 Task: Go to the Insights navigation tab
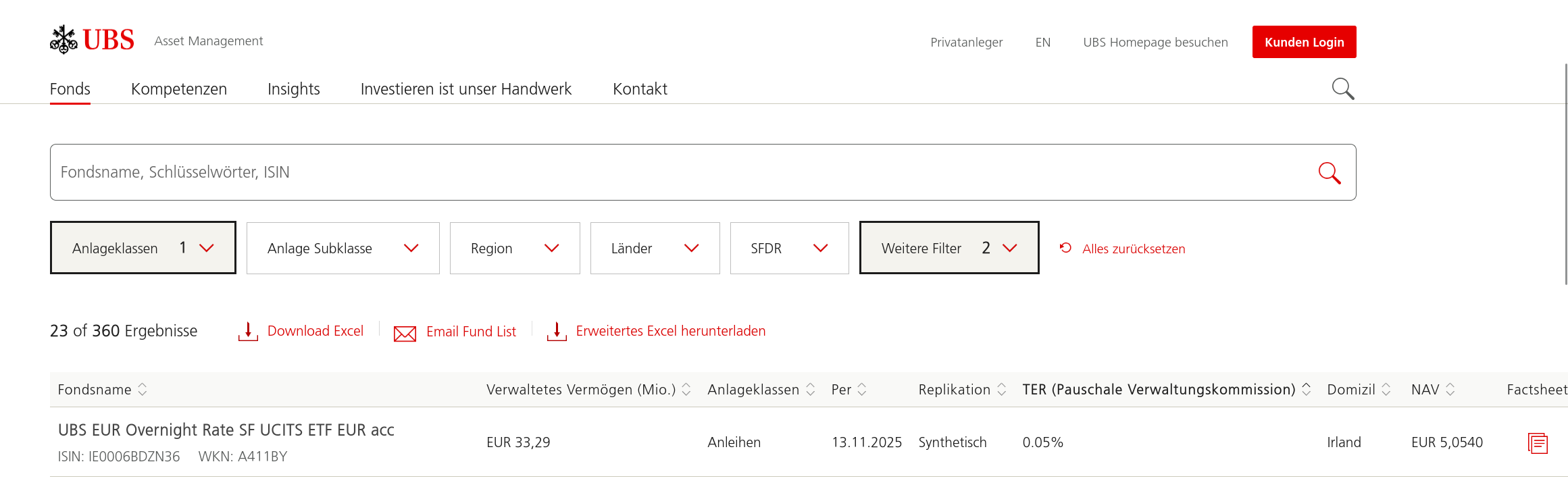(x=293, y=89)
